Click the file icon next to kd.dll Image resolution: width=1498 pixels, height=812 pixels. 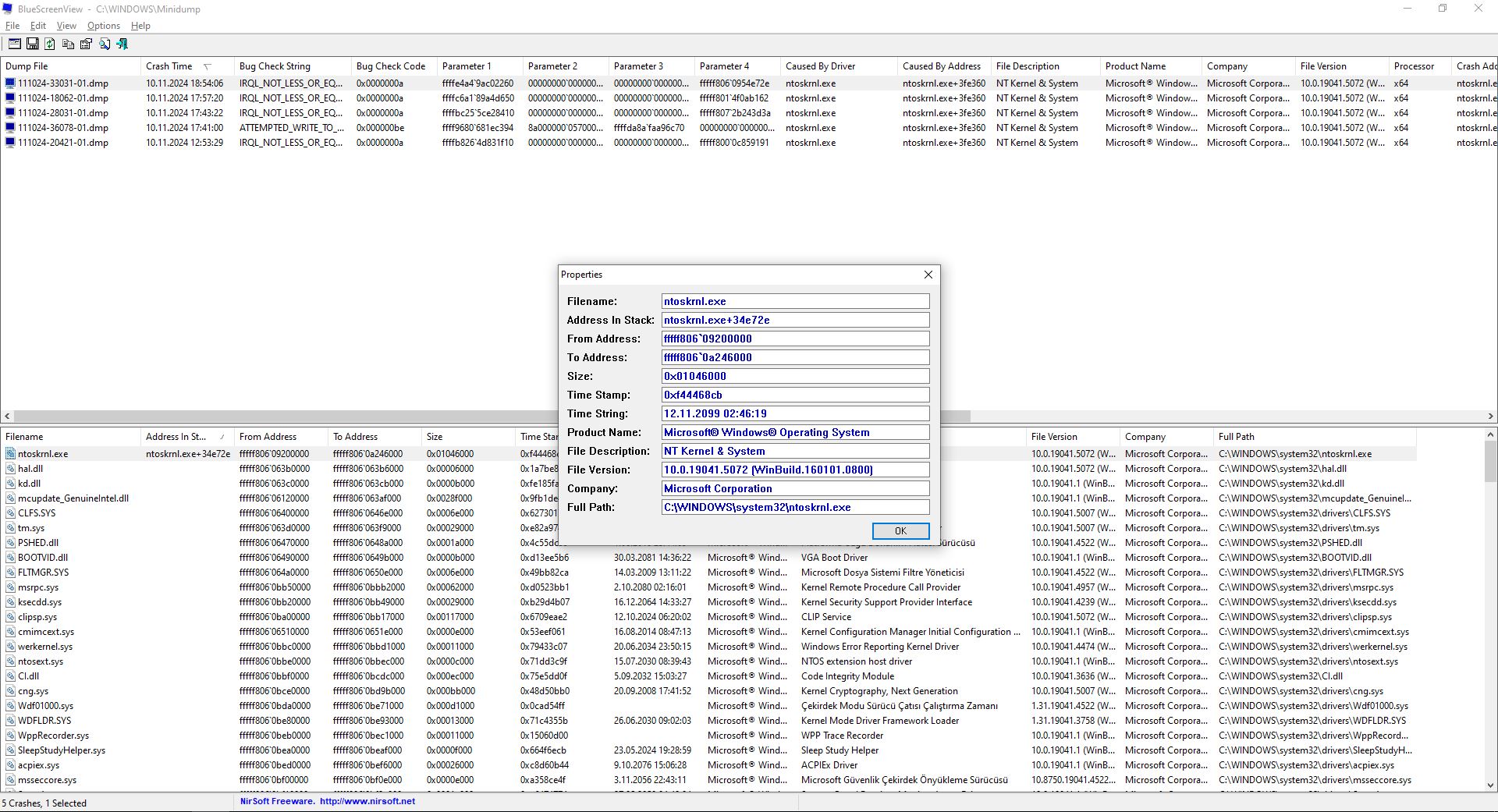(10, 484)
